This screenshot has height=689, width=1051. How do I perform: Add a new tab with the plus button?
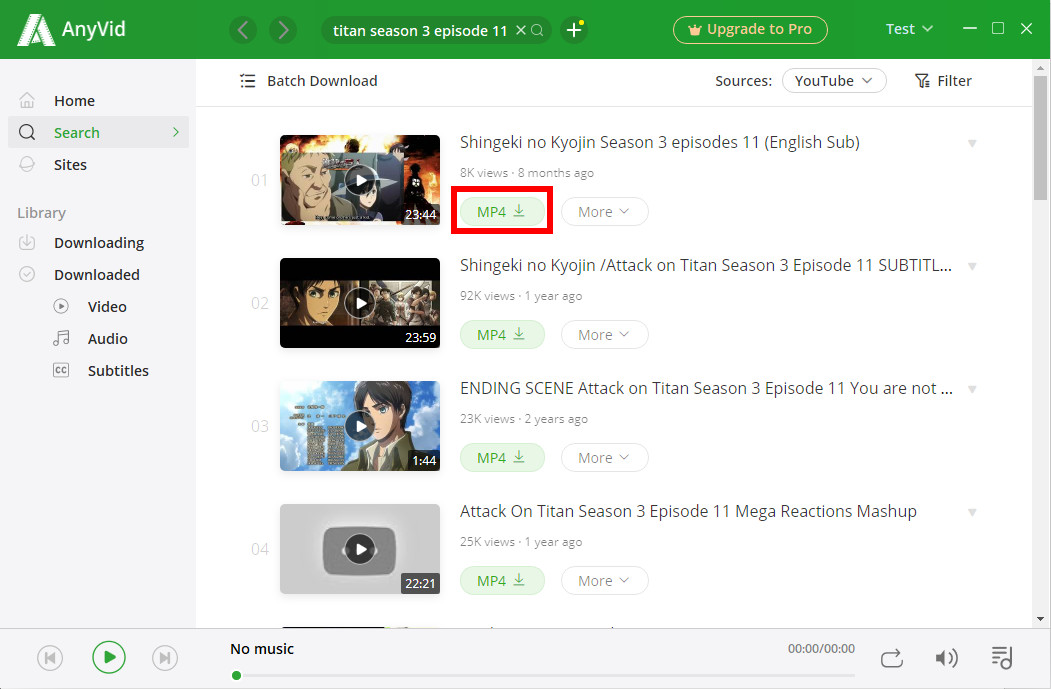pyautogui.click(x=574, y=30)
